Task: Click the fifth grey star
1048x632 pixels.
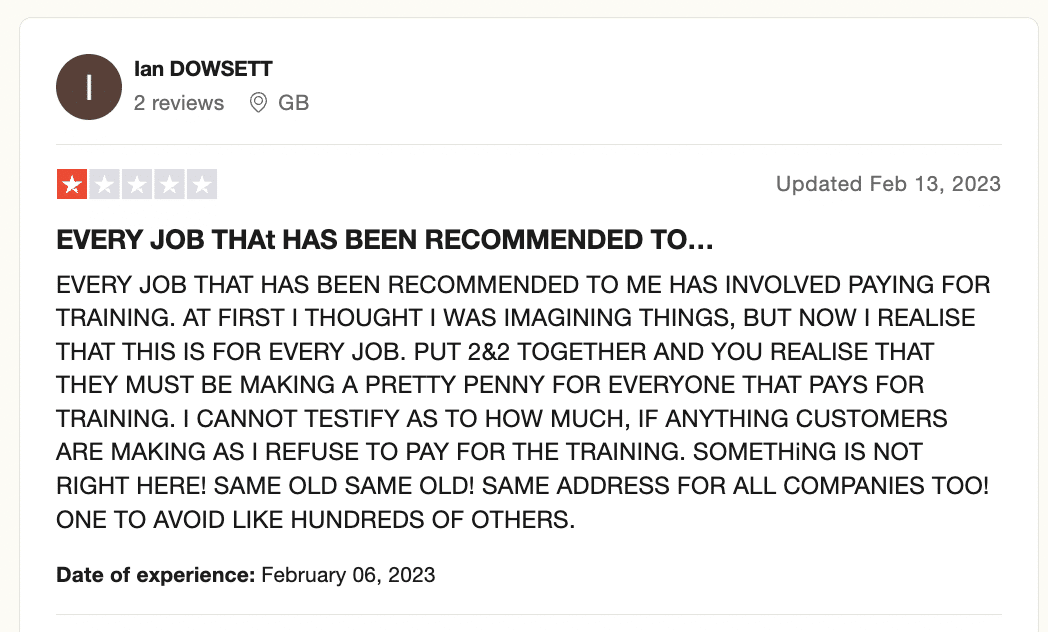Action: pyautogui.click(x=202, y=184)
